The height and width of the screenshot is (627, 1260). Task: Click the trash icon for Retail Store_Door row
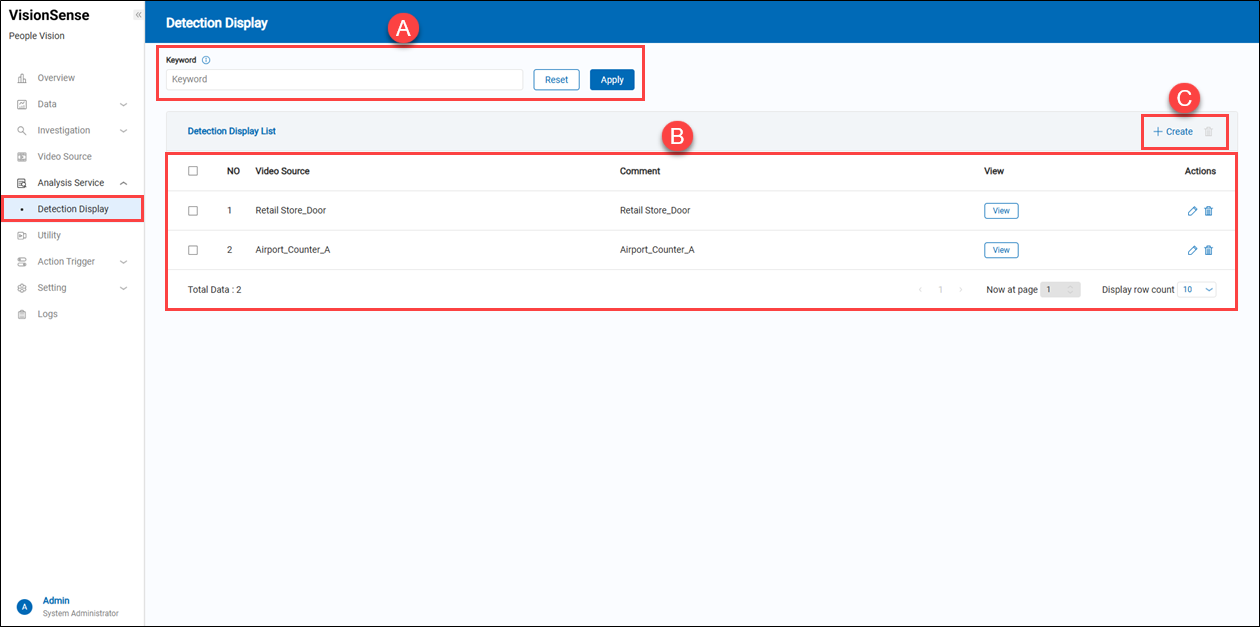coord(1208,211)
